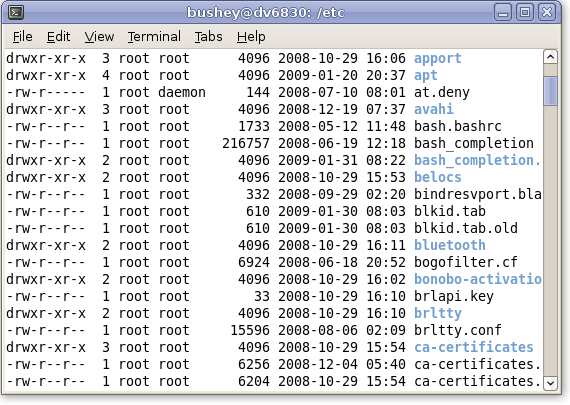Click the terminal icon in title bar

point(16,12)
